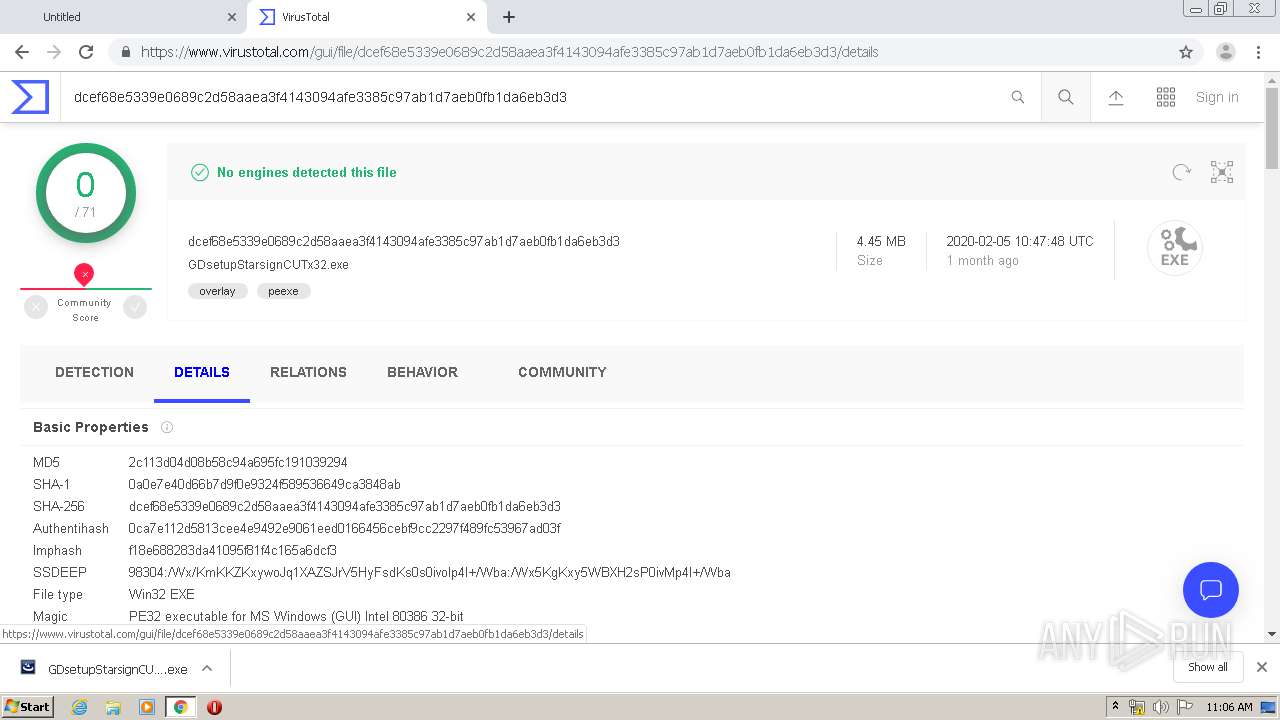The width and height of the screenshot is (1280, 720).
Task: Click the Start button
Action: point(27,706)
